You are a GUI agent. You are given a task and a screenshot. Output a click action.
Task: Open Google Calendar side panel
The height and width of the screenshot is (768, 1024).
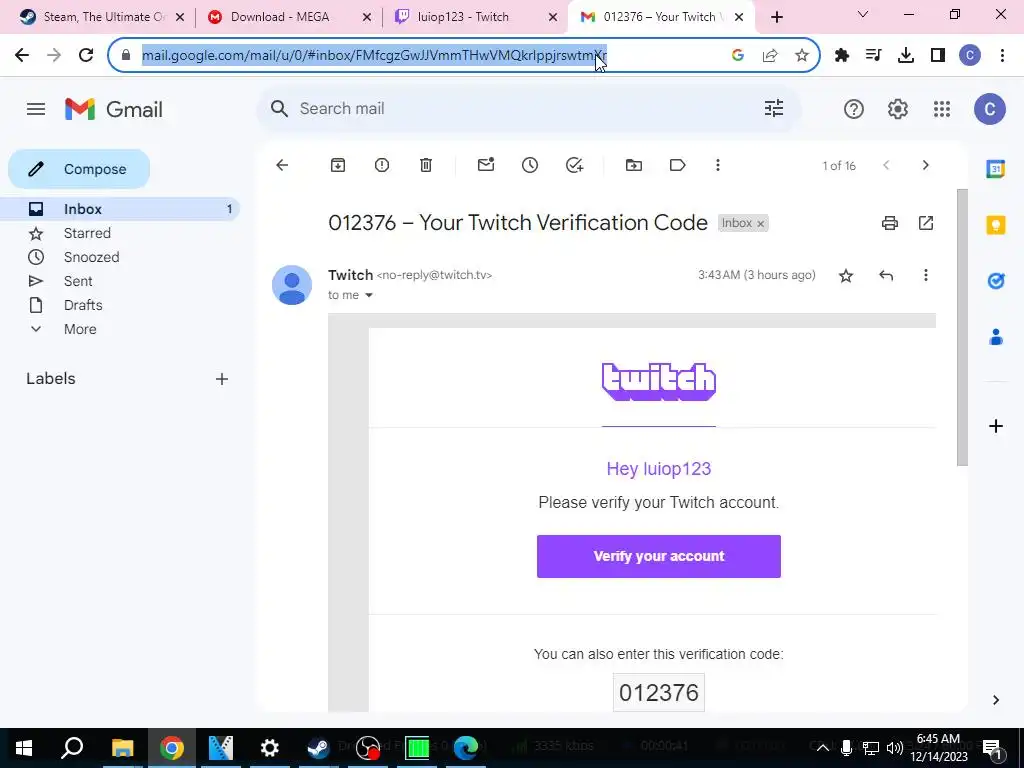(995, 169)
